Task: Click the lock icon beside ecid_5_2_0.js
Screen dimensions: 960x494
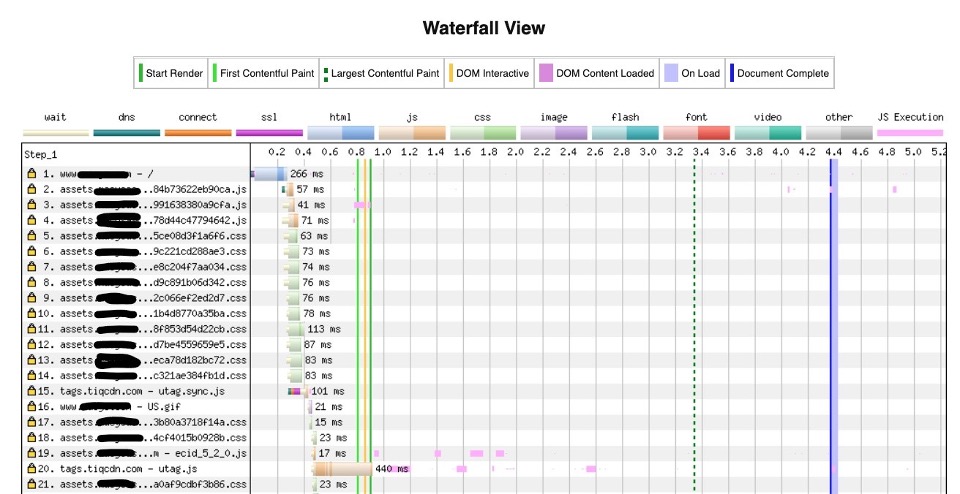Action: point(32,453)
